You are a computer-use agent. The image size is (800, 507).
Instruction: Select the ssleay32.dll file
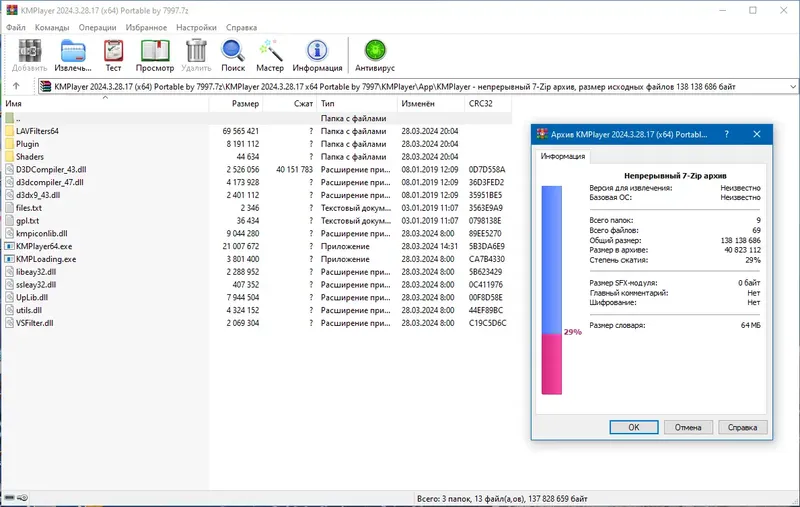[36, 285]
